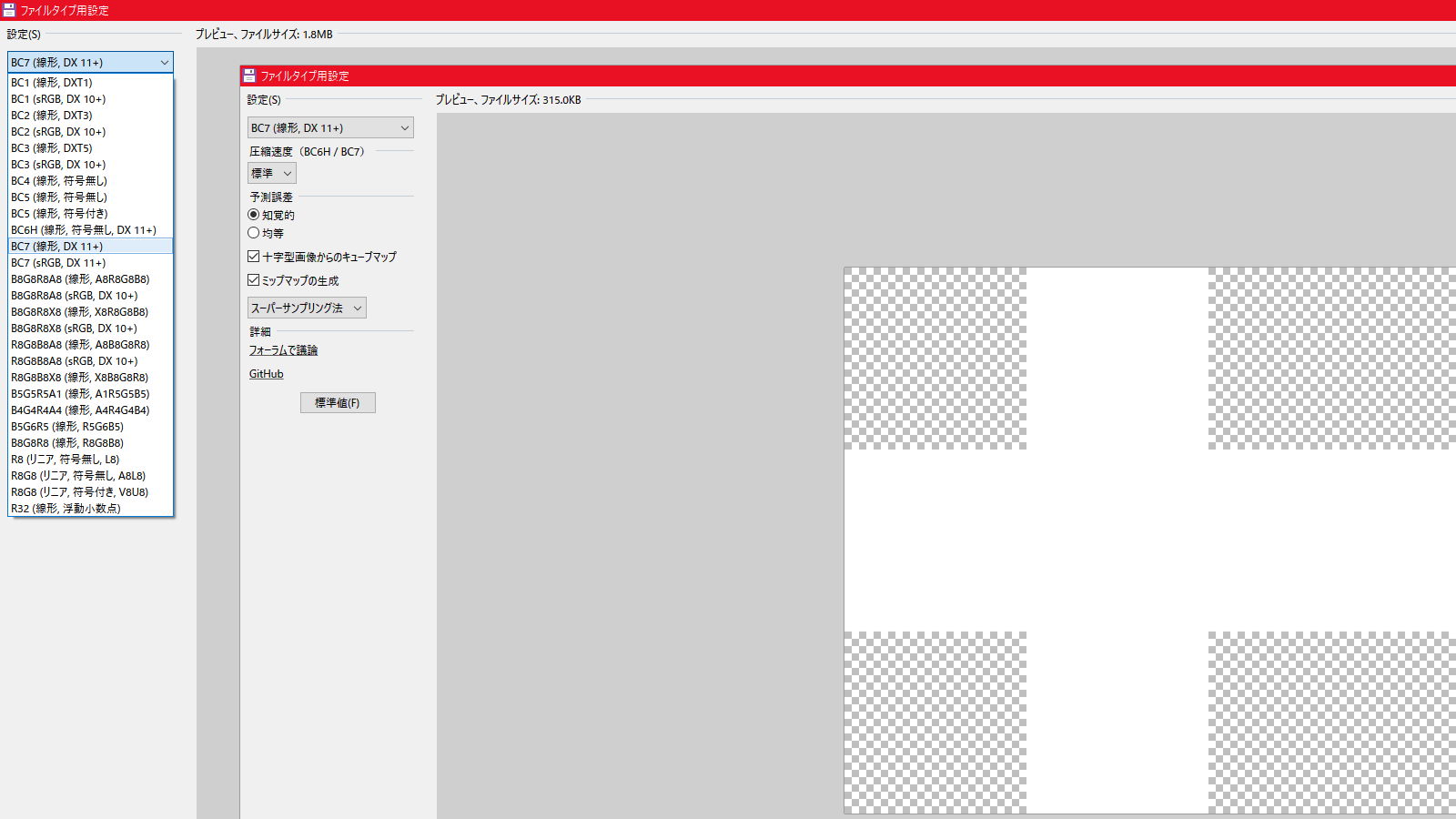Open inner window BC7 format dropdown

pos(330,127)
